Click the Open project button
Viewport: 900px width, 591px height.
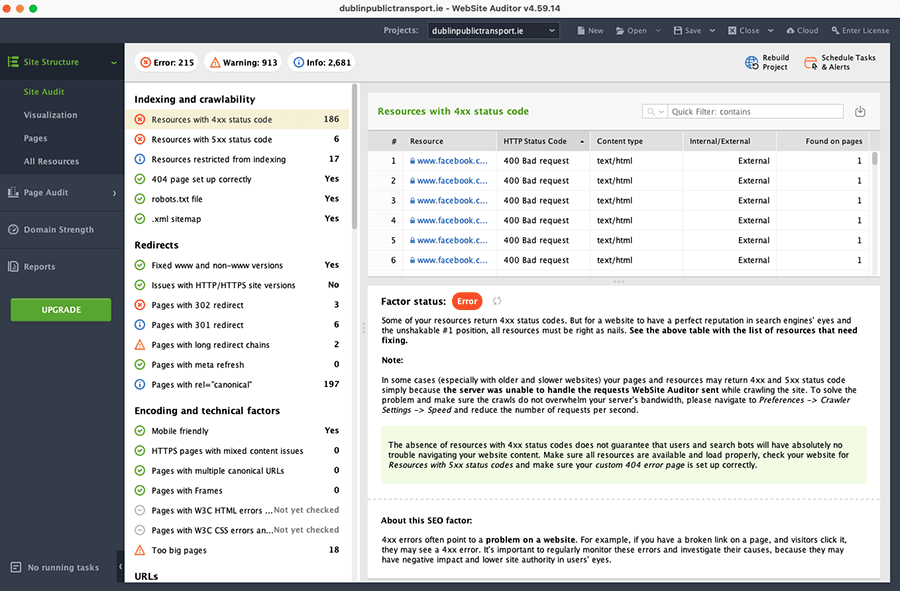(631, 30)
